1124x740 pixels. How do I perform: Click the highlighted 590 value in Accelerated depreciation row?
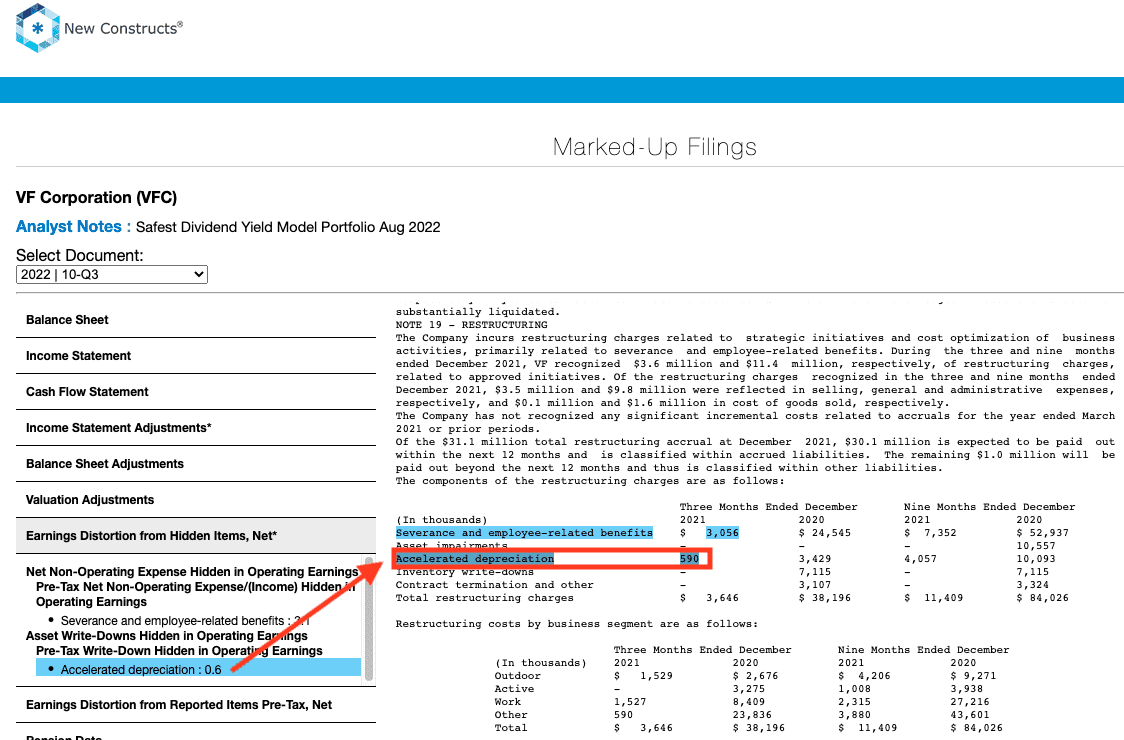pyautogui.click(x=689, y=559)
